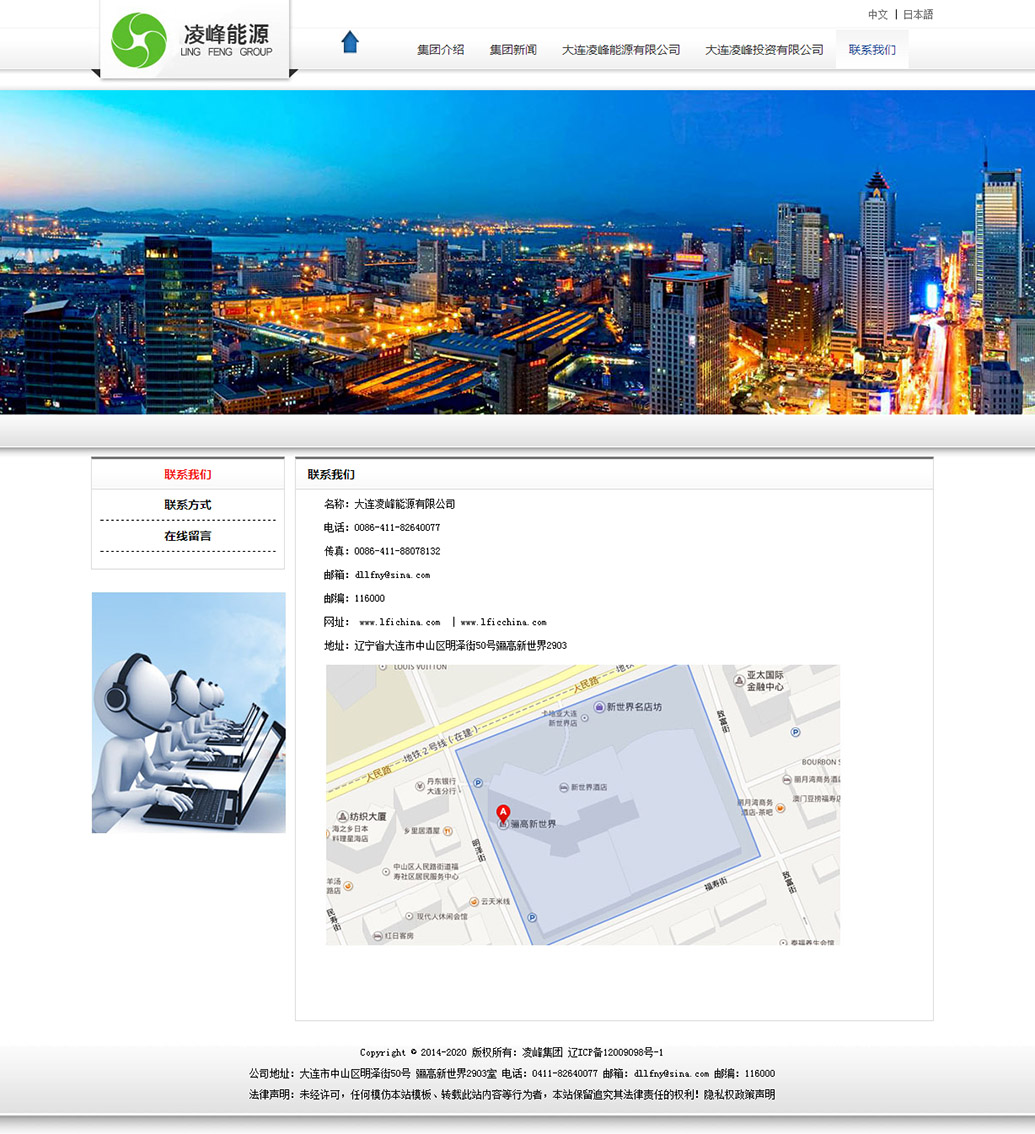
Task: Switch language to 日本語
Action: click(917, 15)
